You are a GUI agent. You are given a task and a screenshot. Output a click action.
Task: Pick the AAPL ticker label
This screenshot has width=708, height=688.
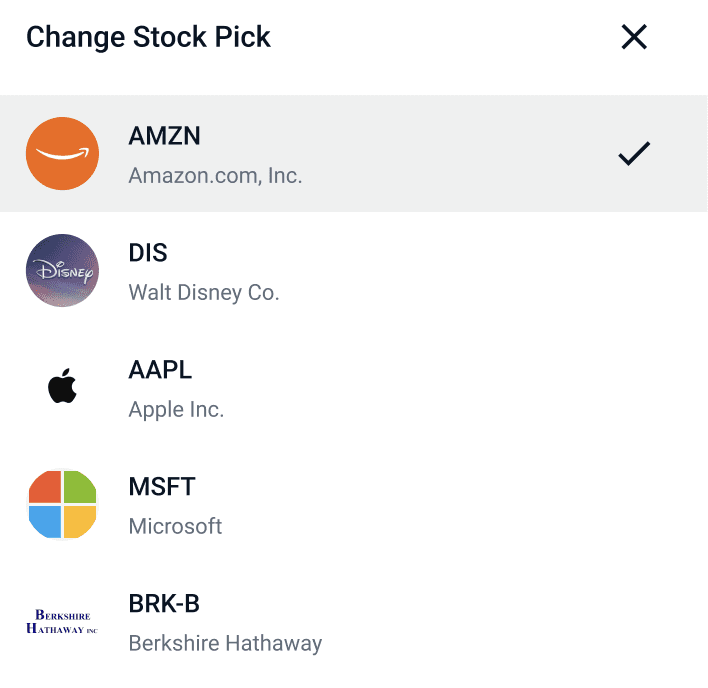pyautogui.click(x=160, y=370)
